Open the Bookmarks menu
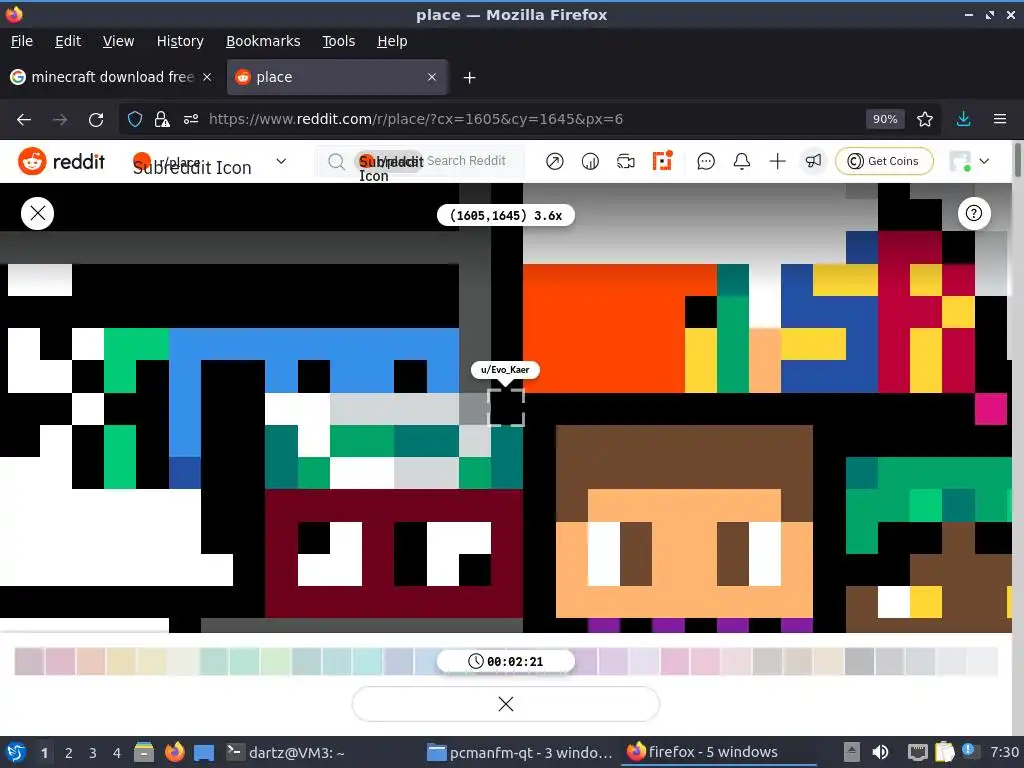 point(263,41)
